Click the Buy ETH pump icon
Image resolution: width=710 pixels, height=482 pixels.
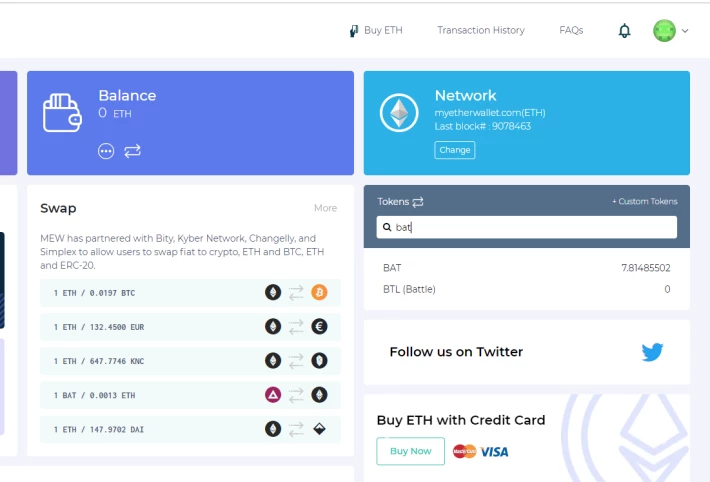[x=354, y=31]
